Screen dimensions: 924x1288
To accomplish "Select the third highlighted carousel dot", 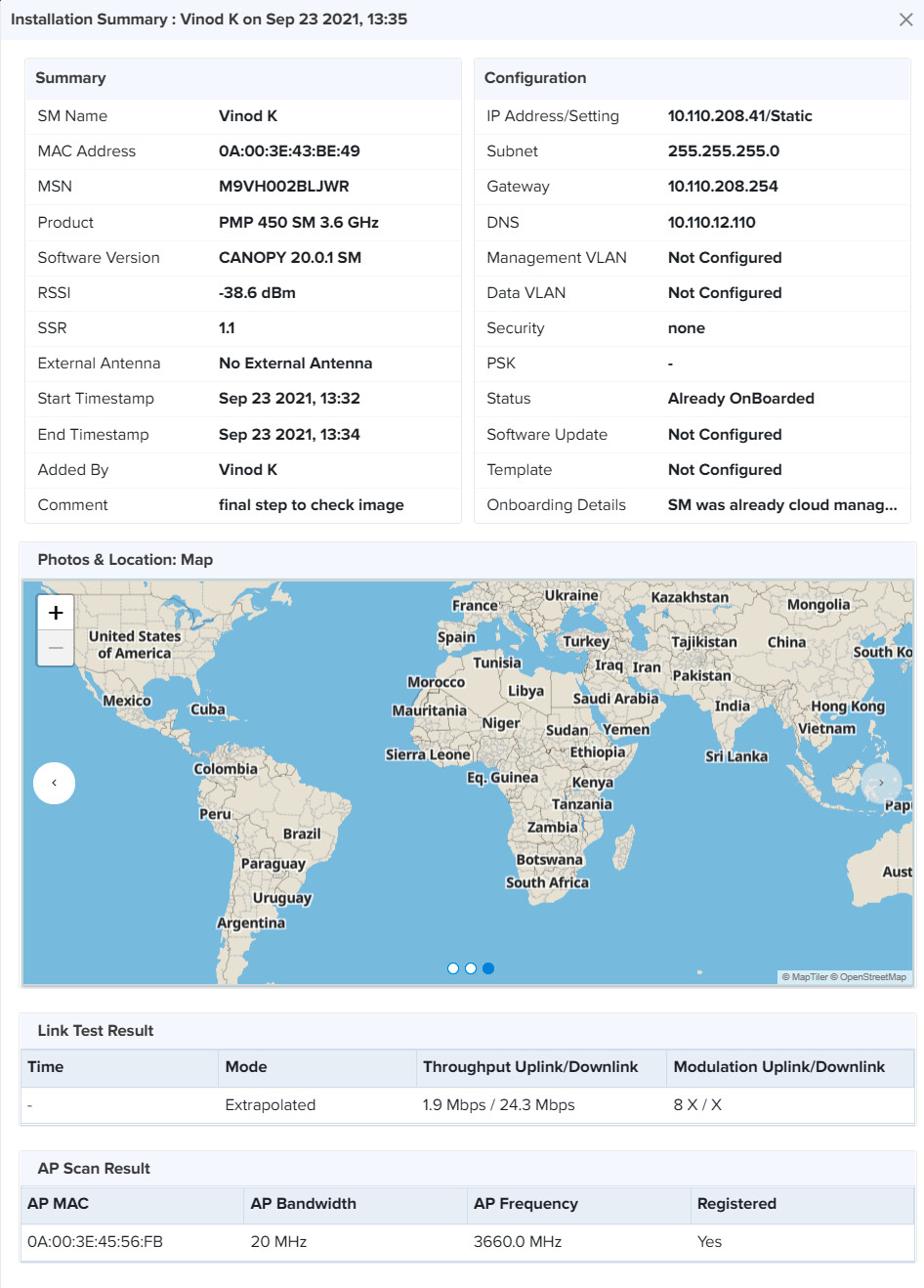I will (488, 968).
